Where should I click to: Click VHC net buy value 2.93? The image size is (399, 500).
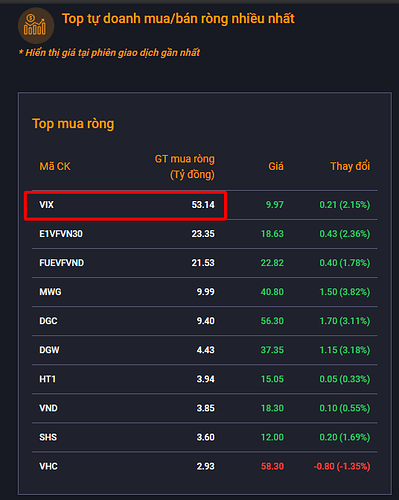click(206, 466)
